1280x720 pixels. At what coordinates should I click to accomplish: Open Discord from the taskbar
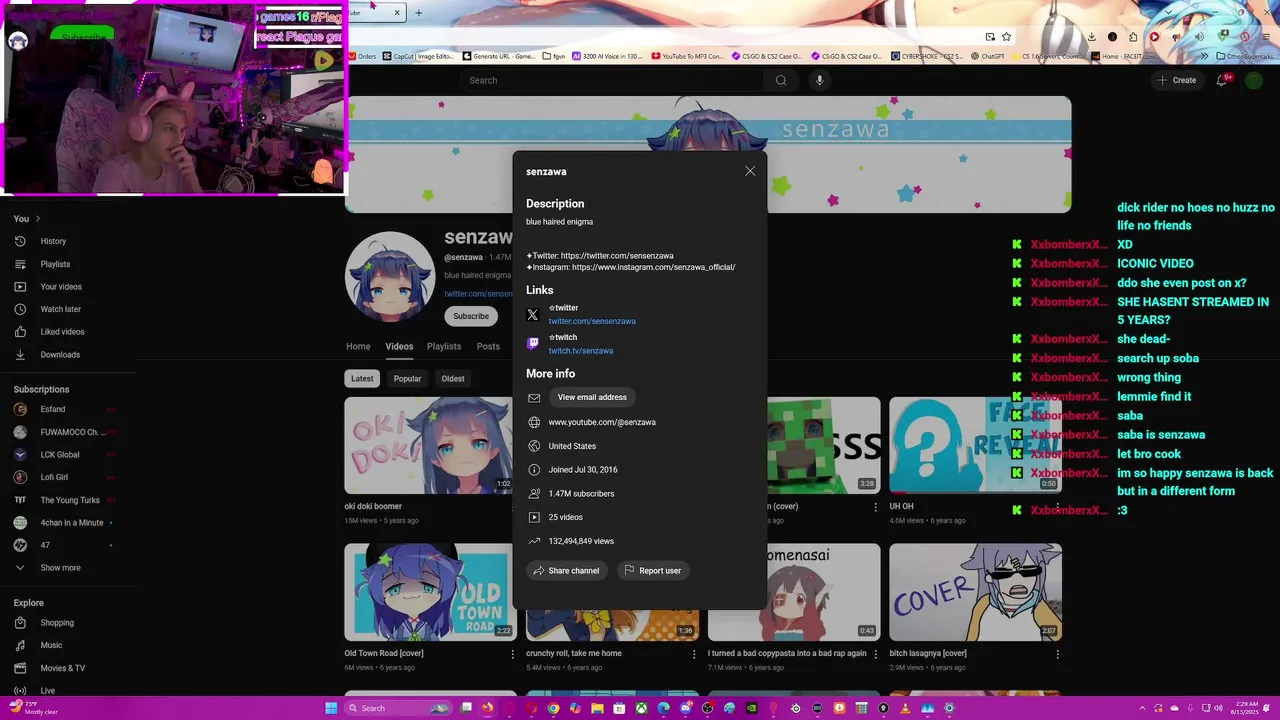686,708
